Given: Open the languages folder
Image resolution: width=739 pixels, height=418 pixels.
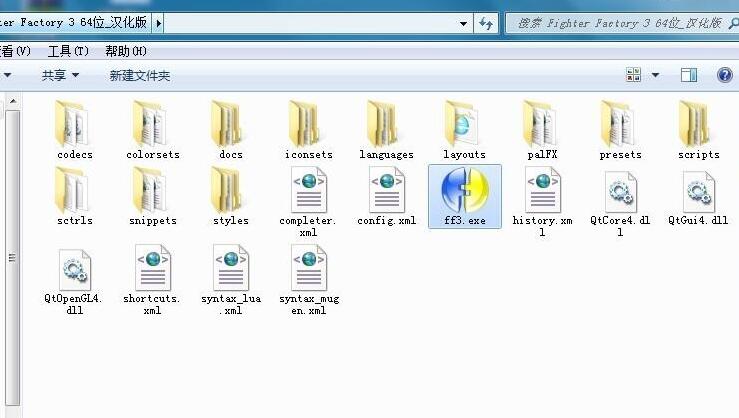Looking at the screenshot, I should click(x=386, y=130).
